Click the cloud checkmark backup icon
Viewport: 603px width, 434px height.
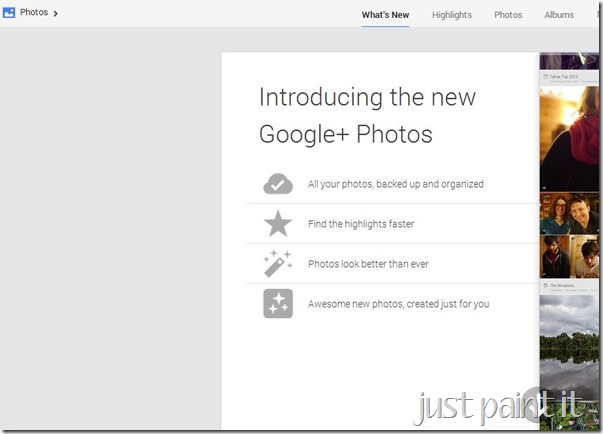278,184
